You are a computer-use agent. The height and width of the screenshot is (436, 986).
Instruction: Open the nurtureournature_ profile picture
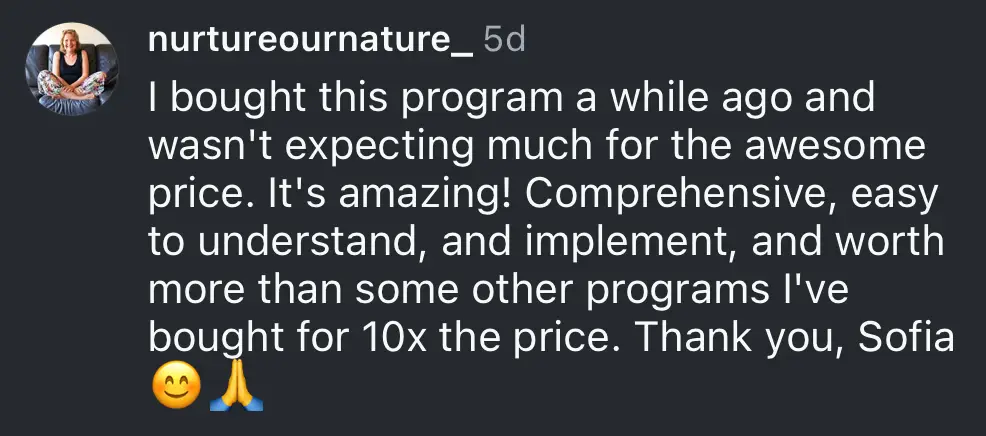68,66
